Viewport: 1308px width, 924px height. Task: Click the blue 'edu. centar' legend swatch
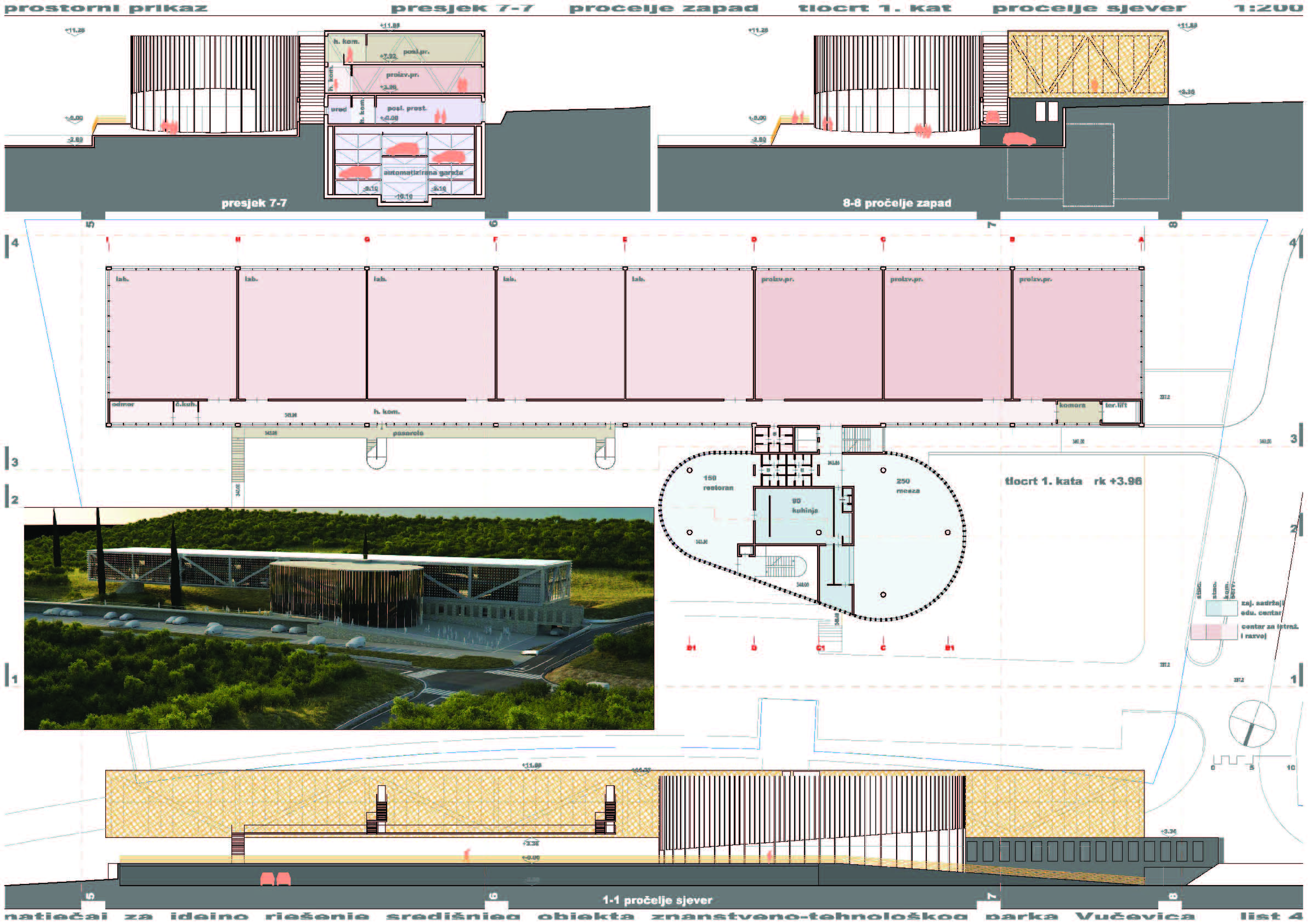1221,608
